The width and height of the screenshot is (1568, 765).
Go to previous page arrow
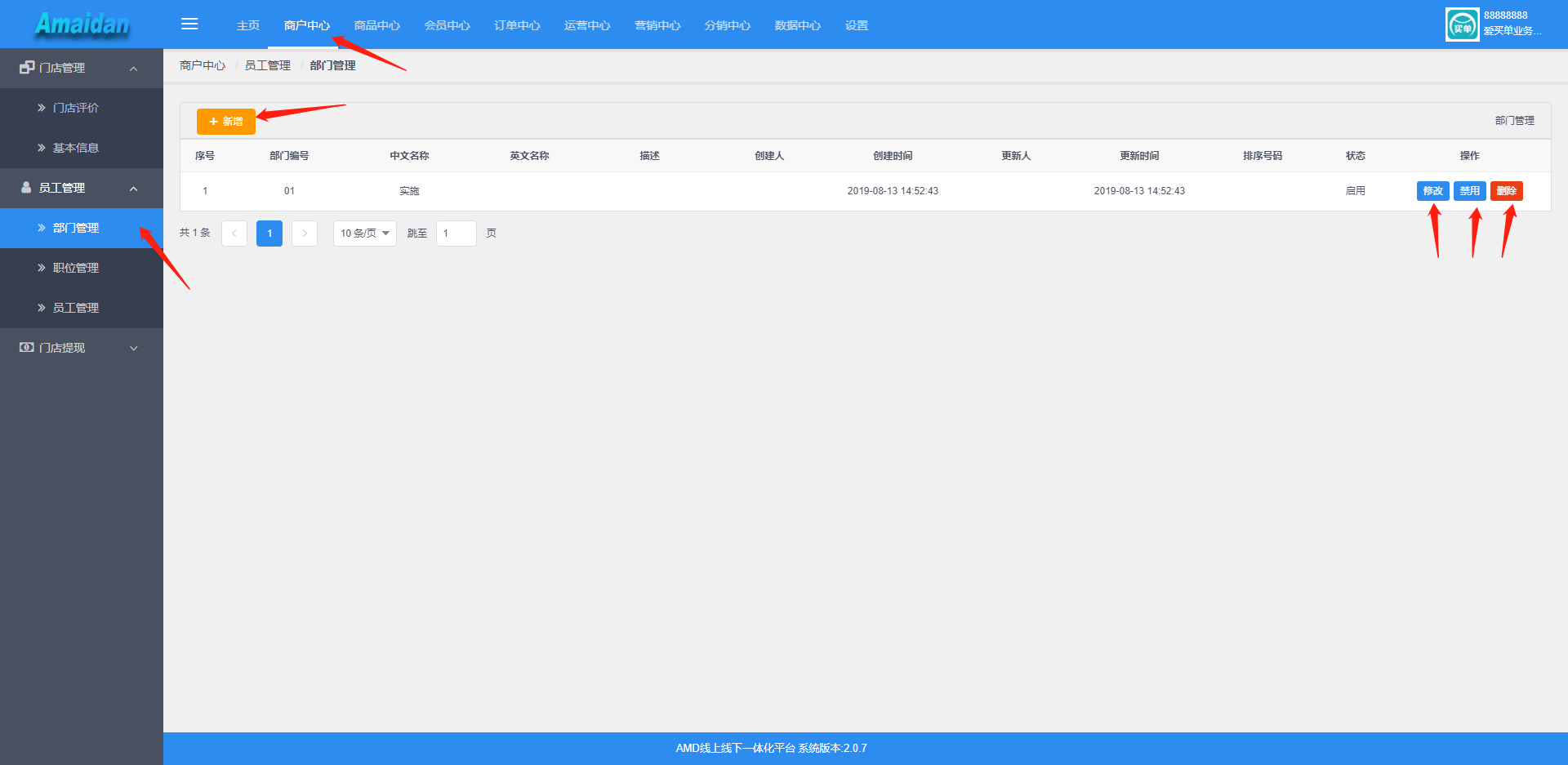[234, 234]
